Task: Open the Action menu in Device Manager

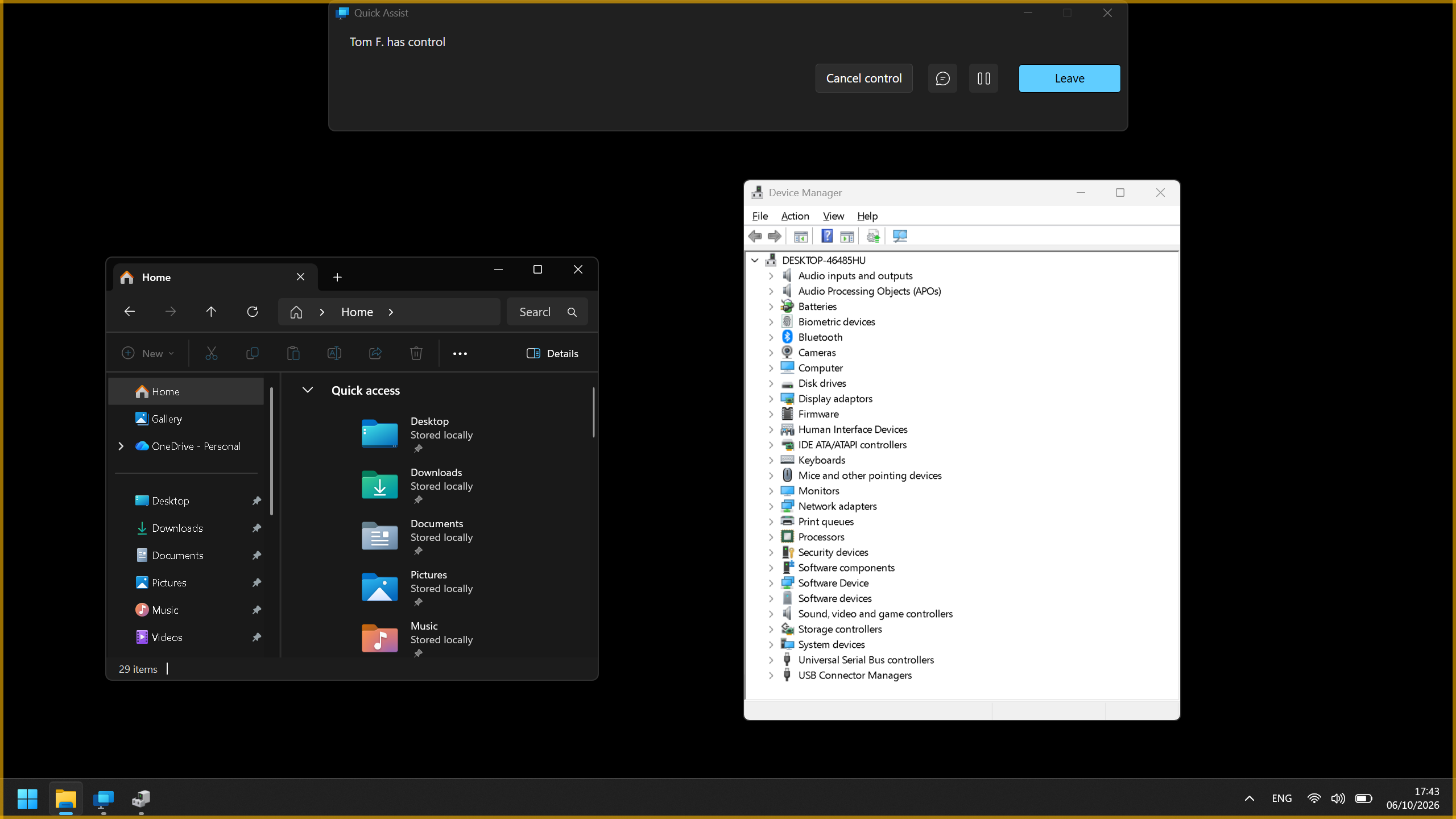Action: 795,216
